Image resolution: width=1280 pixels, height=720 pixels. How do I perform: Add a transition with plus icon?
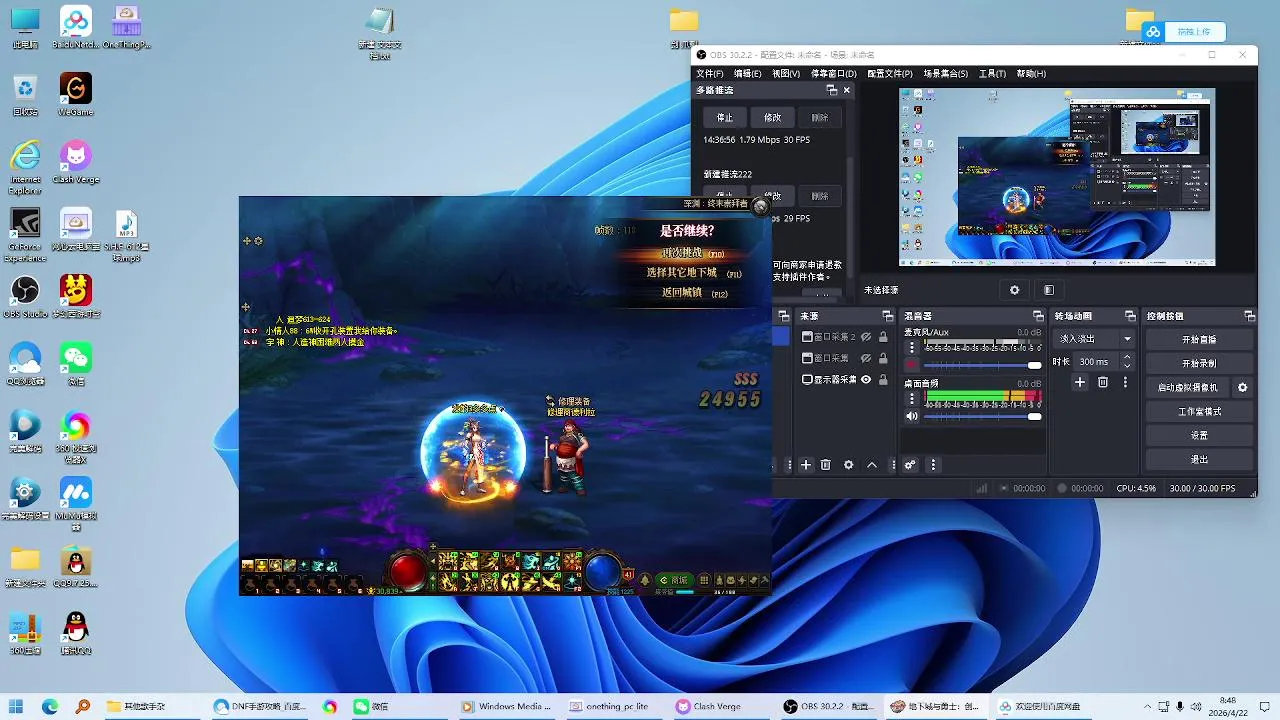click(1080, 382)
